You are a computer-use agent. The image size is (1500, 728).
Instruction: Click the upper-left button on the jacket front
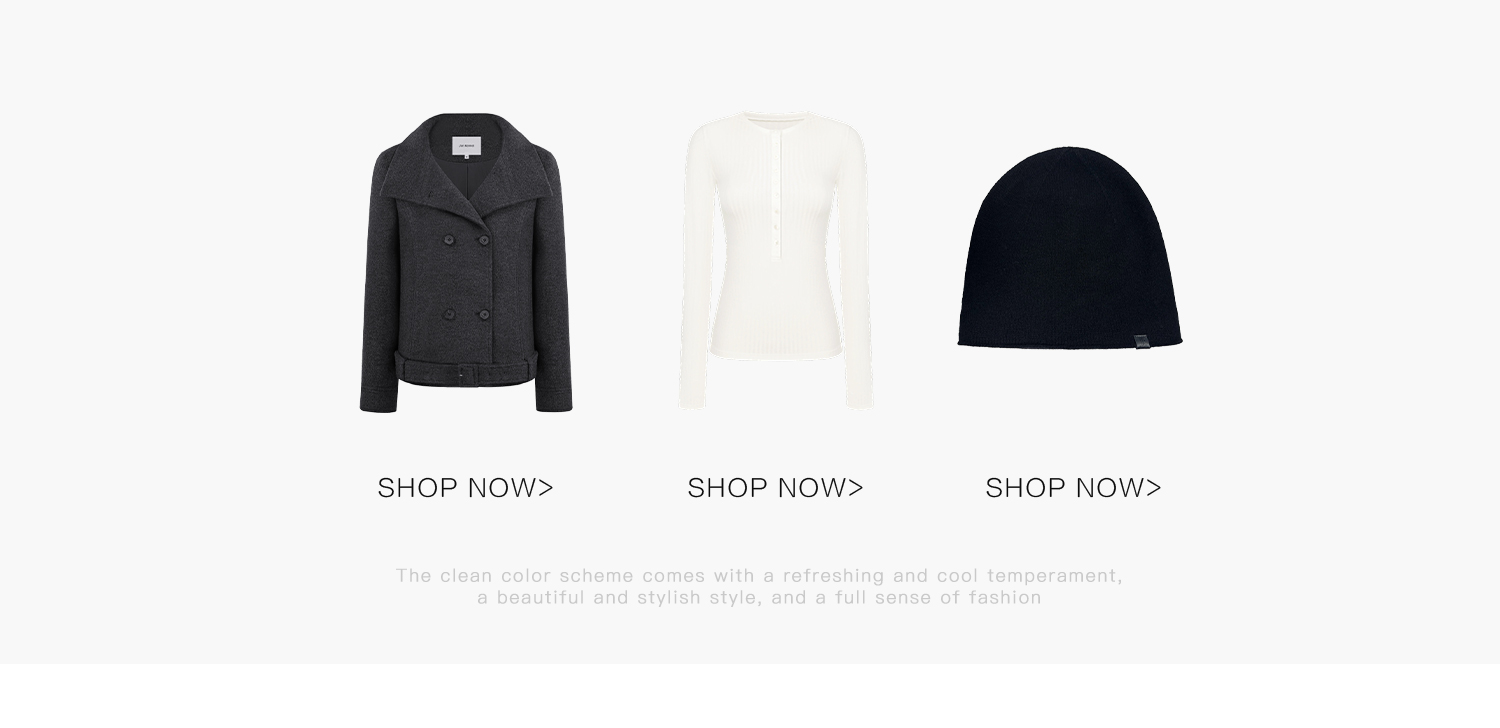coord(449,240)
